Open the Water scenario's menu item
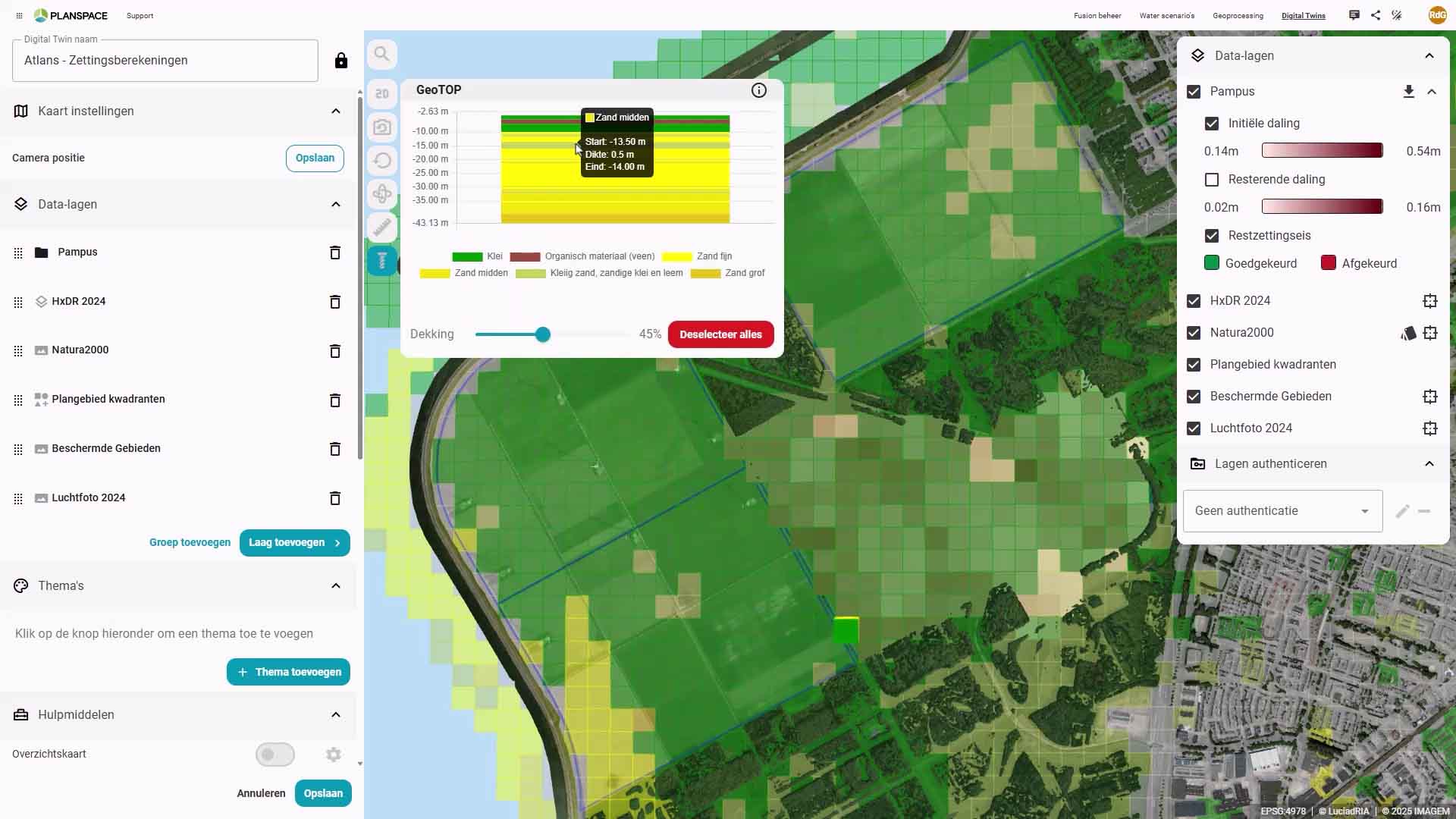 point(1166,16)
